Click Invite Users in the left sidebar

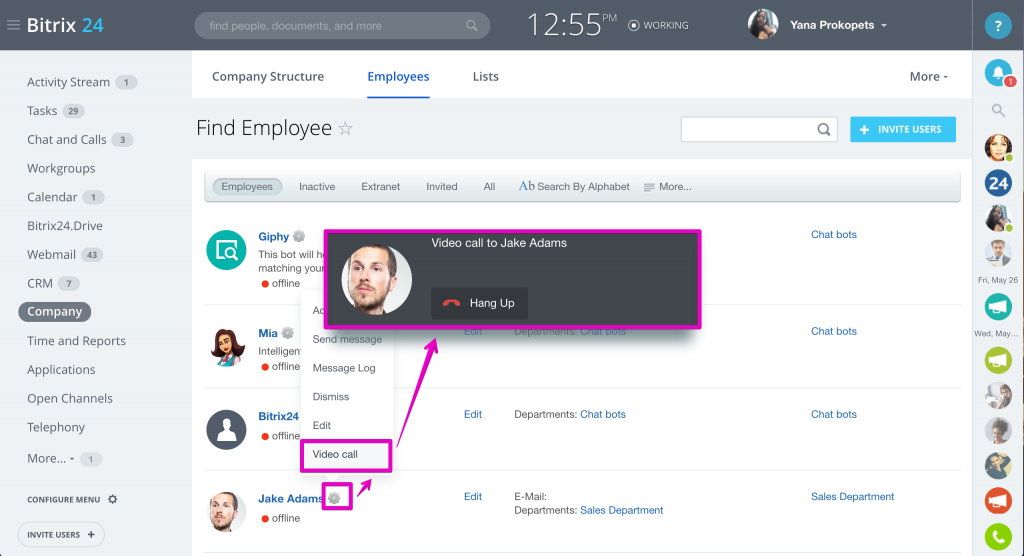point(61,534)
